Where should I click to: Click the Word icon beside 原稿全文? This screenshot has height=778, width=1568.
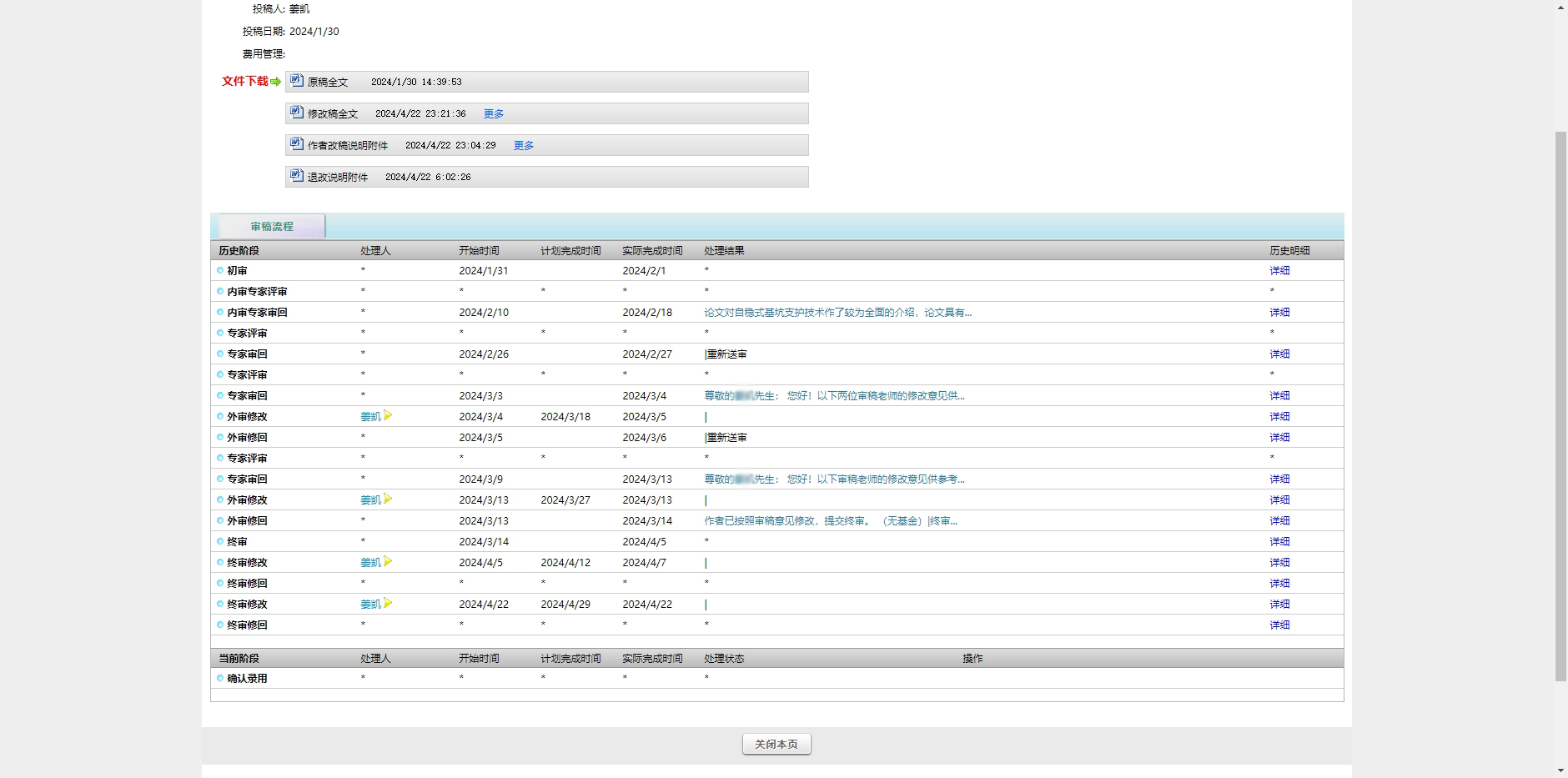[296, 80]
